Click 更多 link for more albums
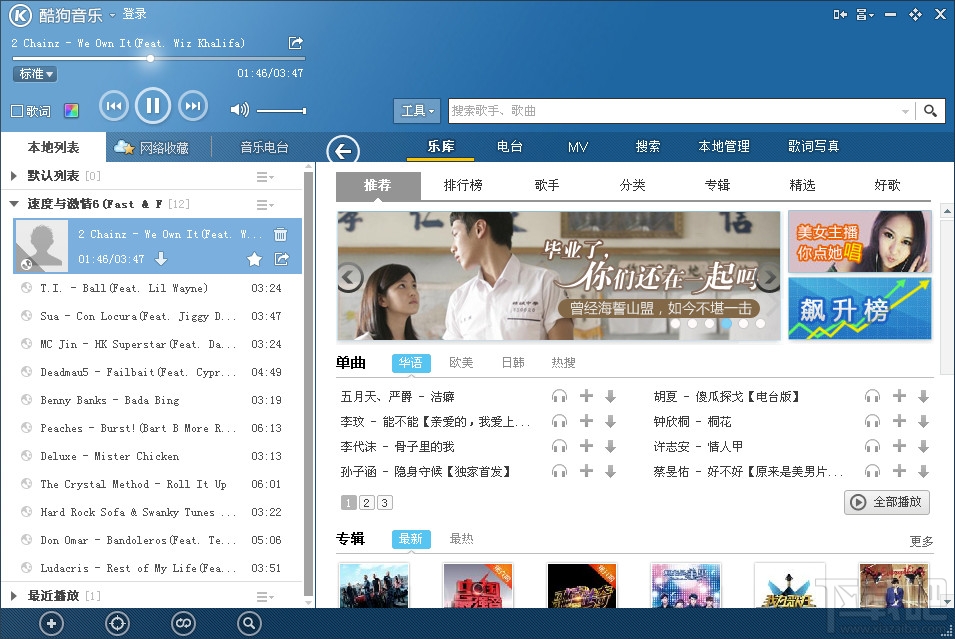955x639 pixels. click(921, 542)
